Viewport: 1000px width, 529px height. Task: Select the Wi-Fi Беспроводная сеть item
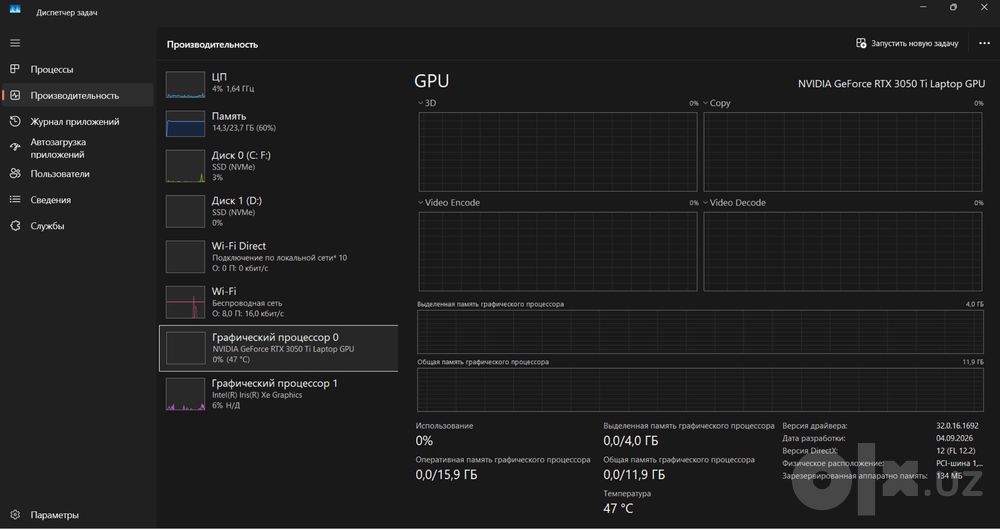click(278, 302)
